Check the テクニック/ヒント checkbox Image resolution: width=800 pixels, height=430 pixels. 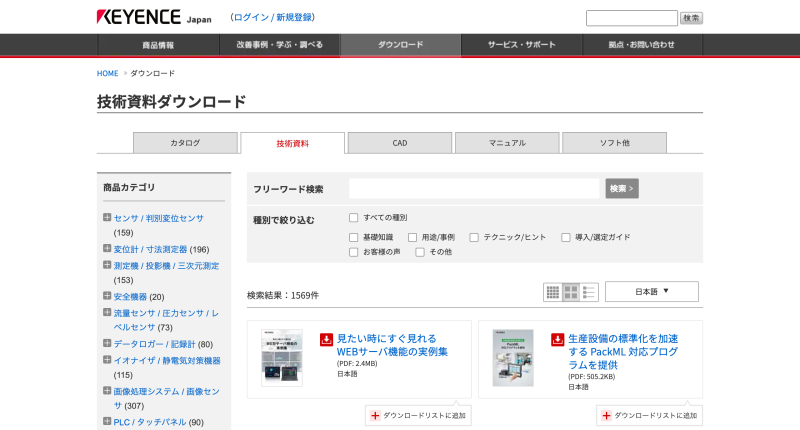(474, 237)
